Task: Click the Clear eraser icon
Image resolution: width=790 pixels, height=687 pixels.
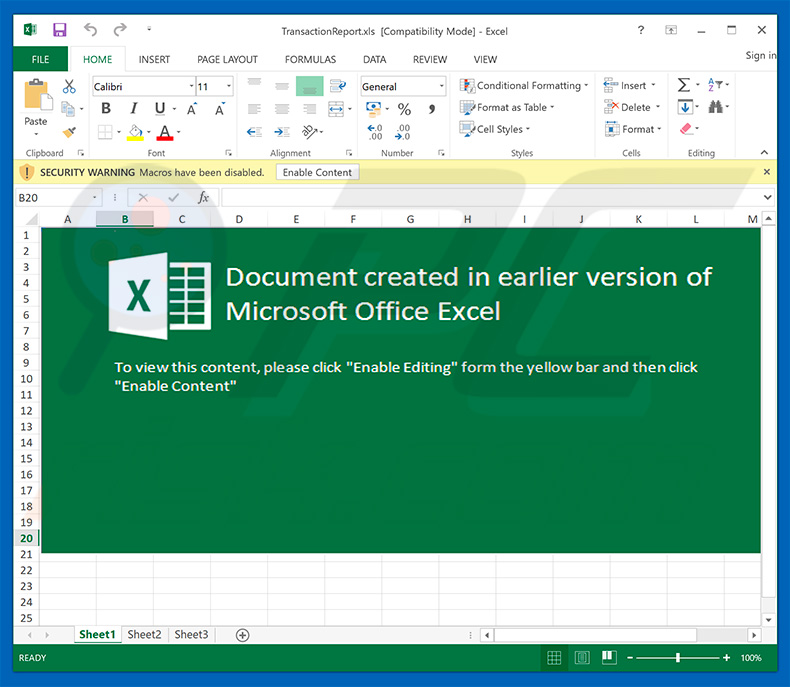Action: click(686, 129)
